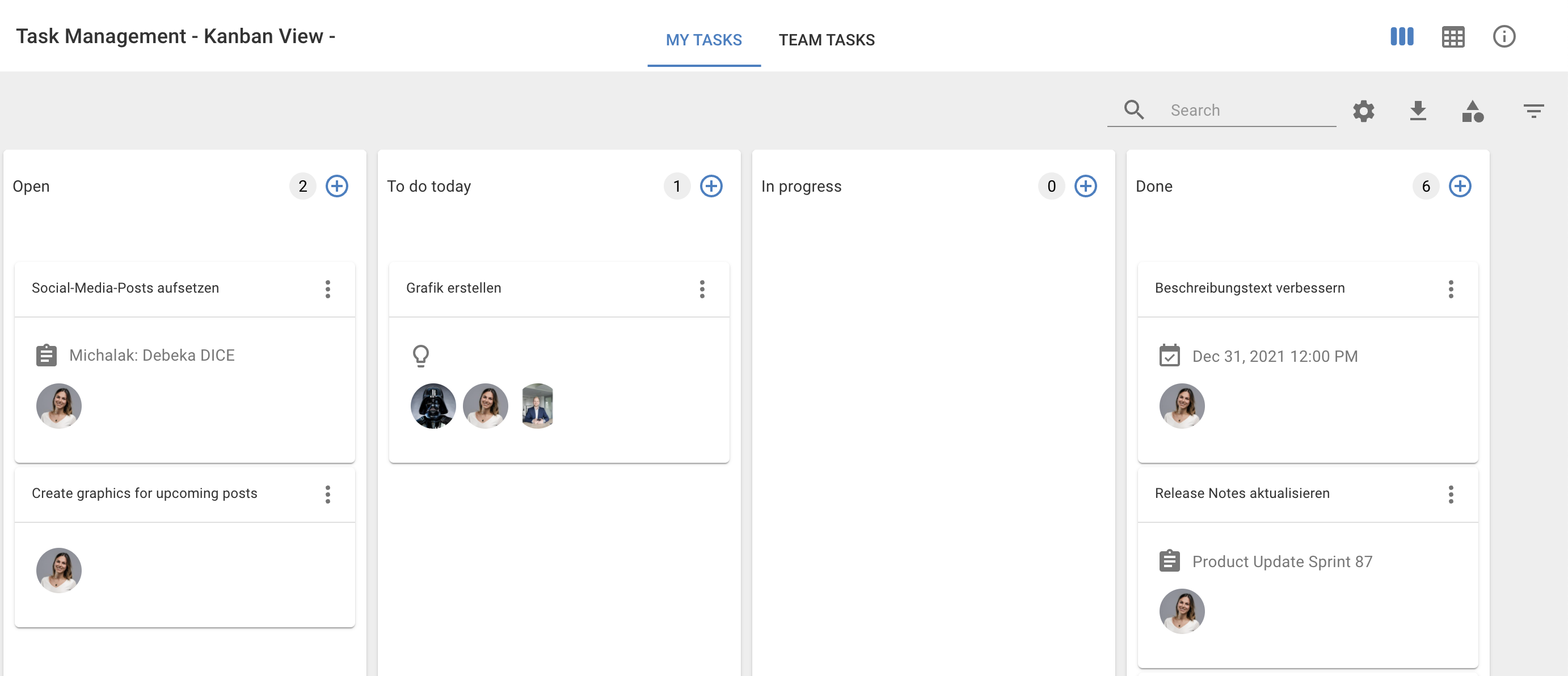Click avatar on Beschreibungstext verbessern card
Screen dimensions: 1568x676
pos(1182,406)
